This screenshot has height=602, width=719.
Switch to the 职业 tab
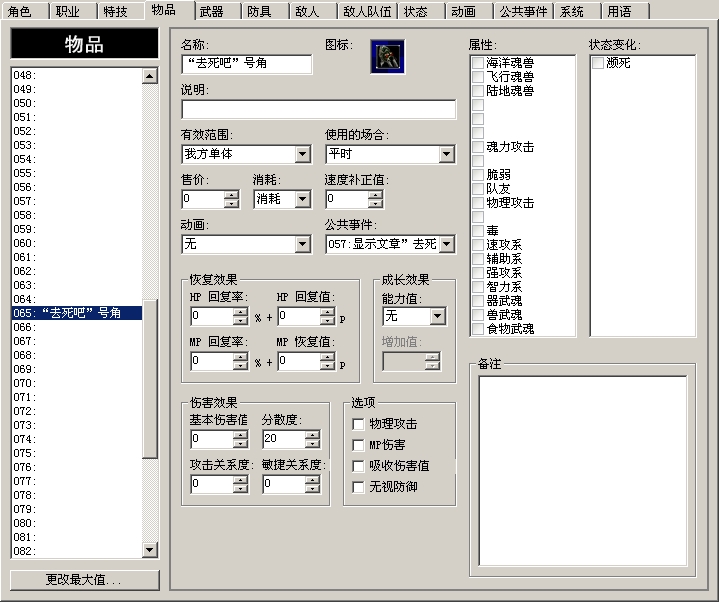point(68,11)
